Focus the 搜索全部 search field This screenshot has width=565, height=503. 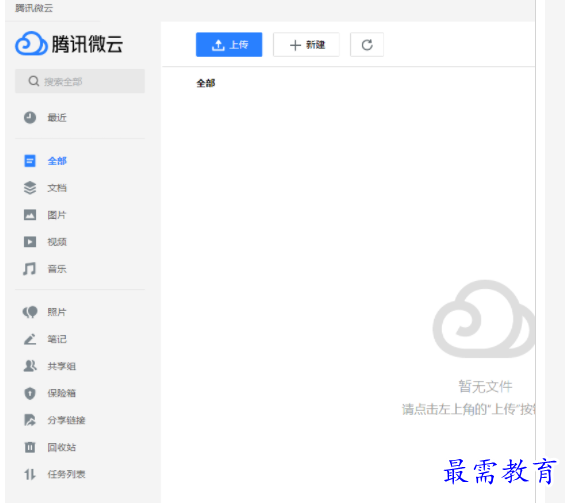click(x=80, y=81)
